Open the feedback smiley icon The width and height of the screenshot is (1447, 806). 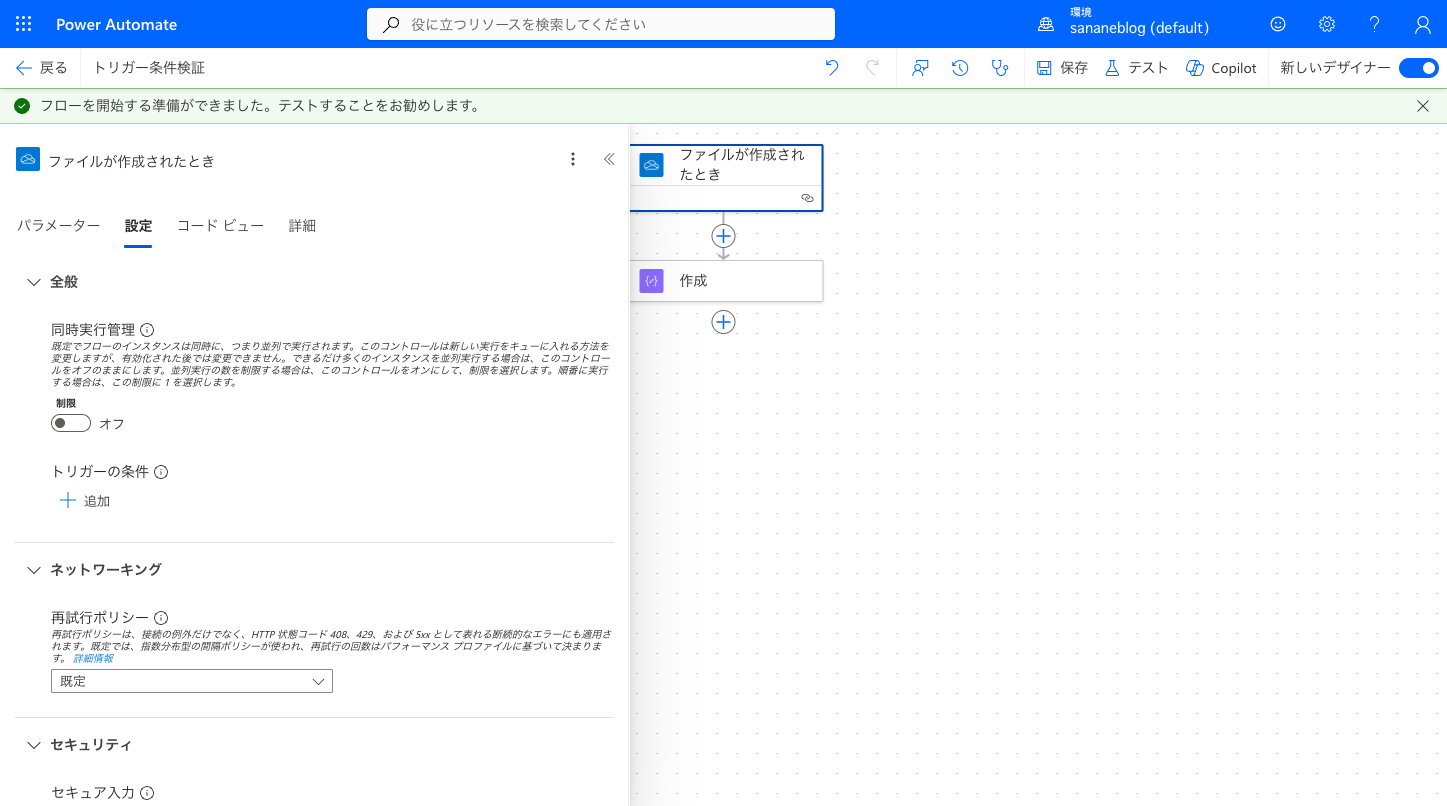point(1278,24)
